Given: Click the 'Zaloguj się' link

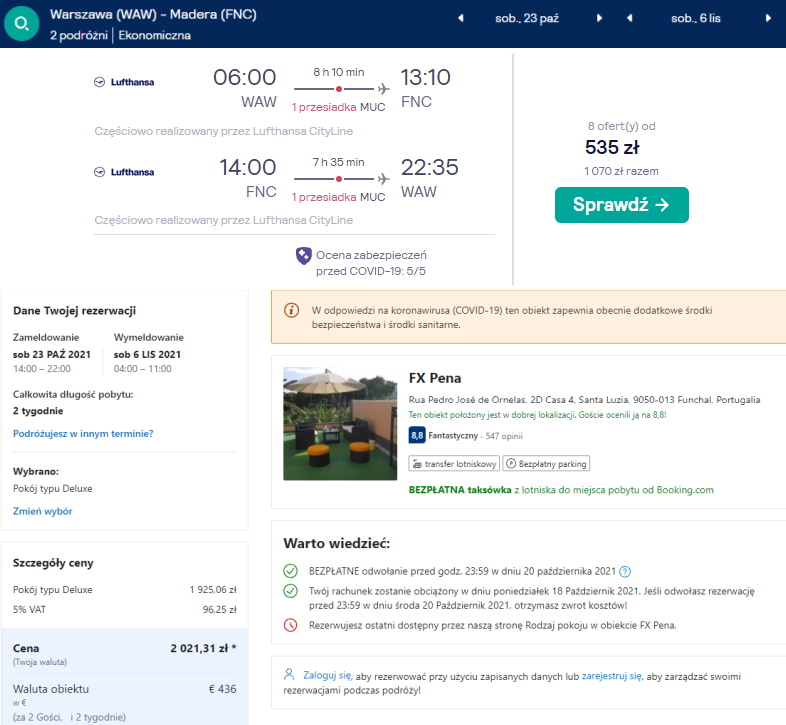Looking at the screenshot, I should [327, 675].
